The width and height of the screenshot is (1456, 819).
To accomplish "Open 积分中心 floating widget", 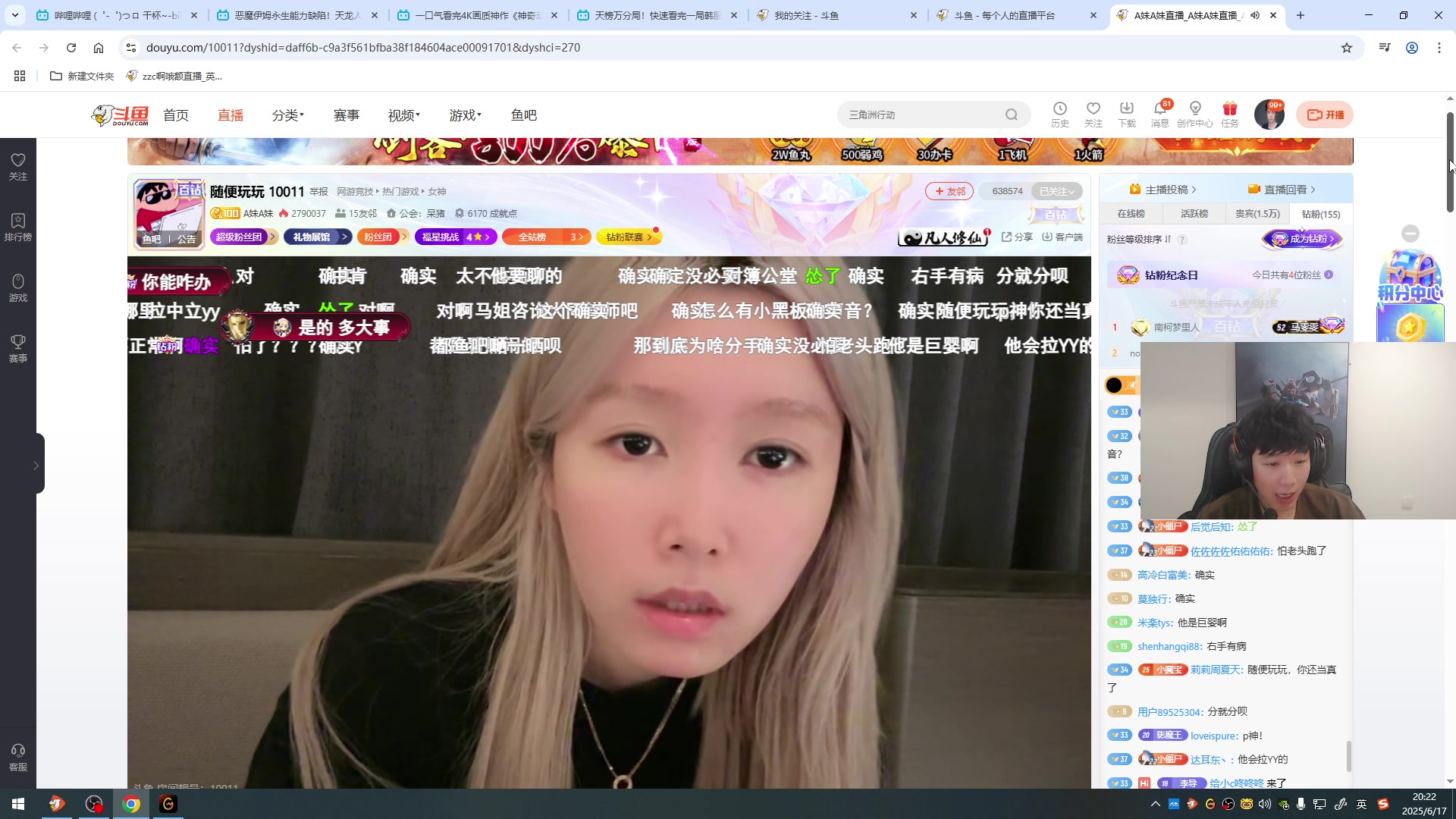I will 1410,296.
